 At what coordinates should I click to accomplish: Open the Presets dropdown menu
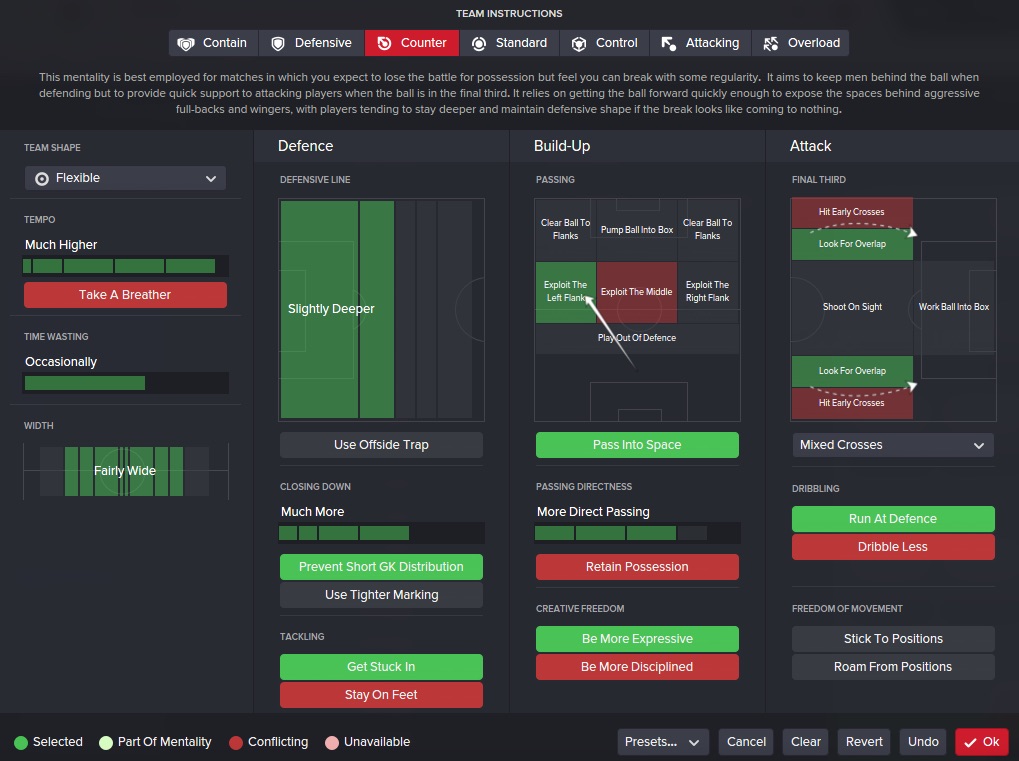[663, 742]
